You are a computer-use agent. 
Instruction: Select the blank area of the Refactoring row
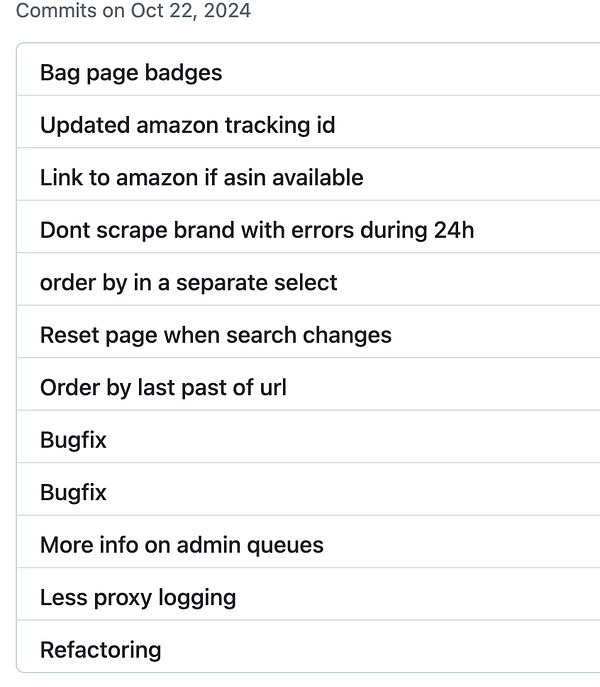pyautogui.click(x=400, y=650)
